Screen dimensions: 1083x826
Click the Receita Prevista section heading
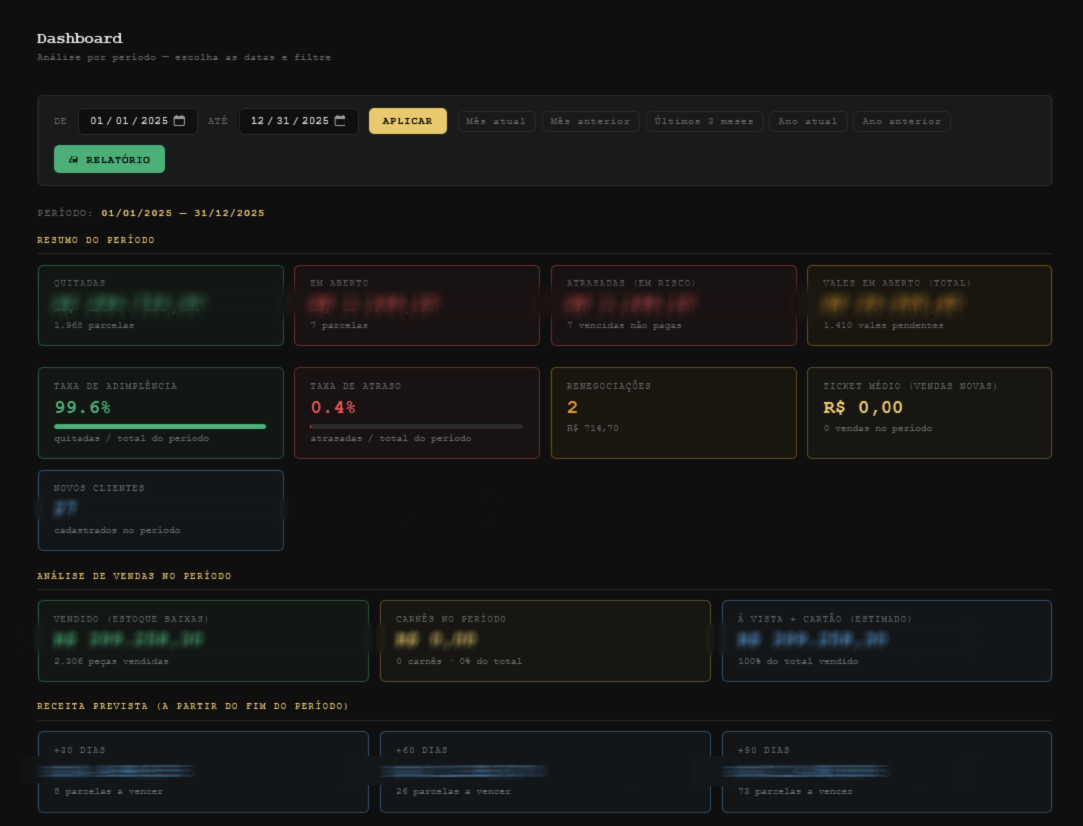[x=193, y=706]
